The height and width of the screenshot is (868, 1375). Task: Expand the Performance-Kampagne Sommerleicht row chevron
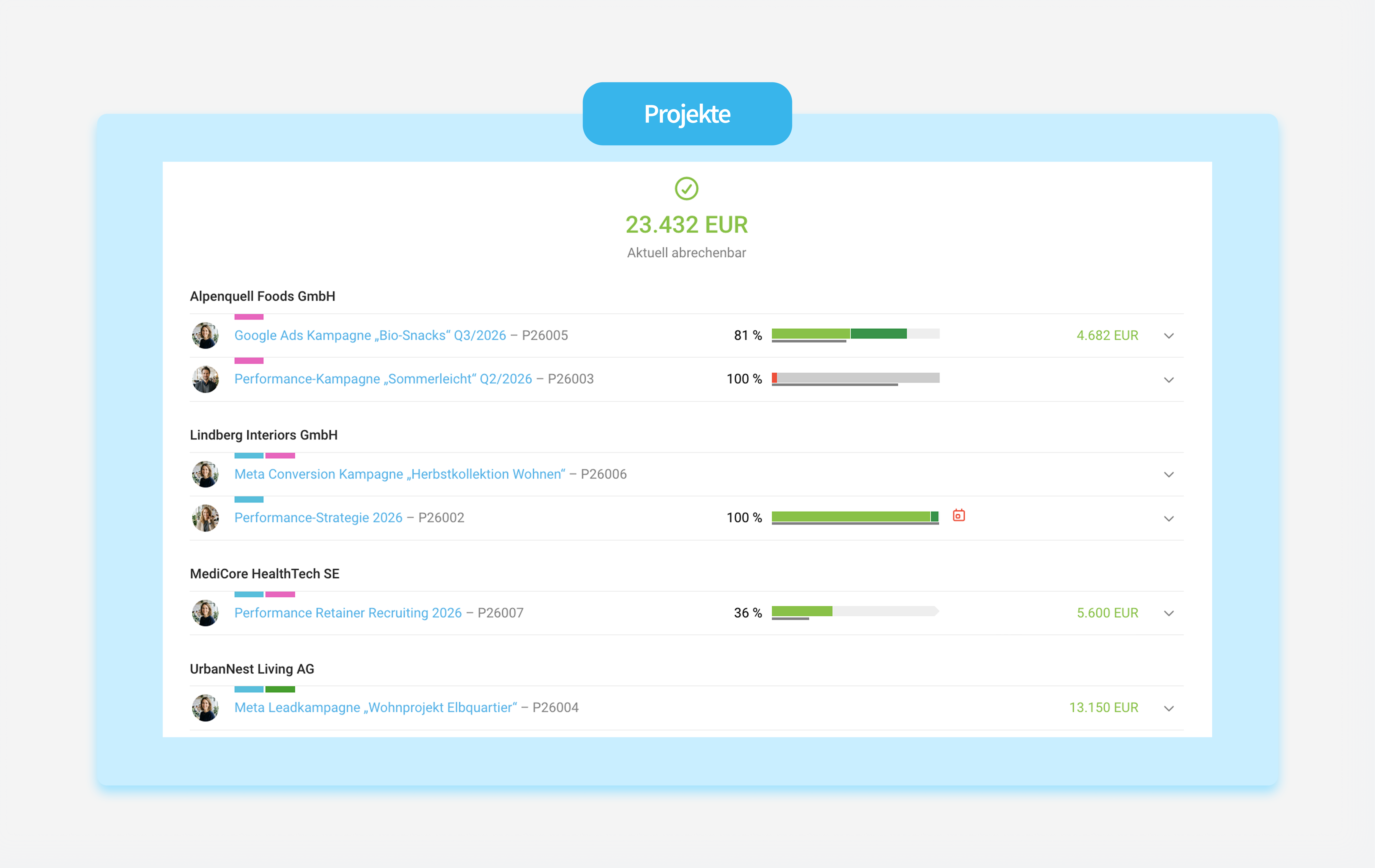1169,380
